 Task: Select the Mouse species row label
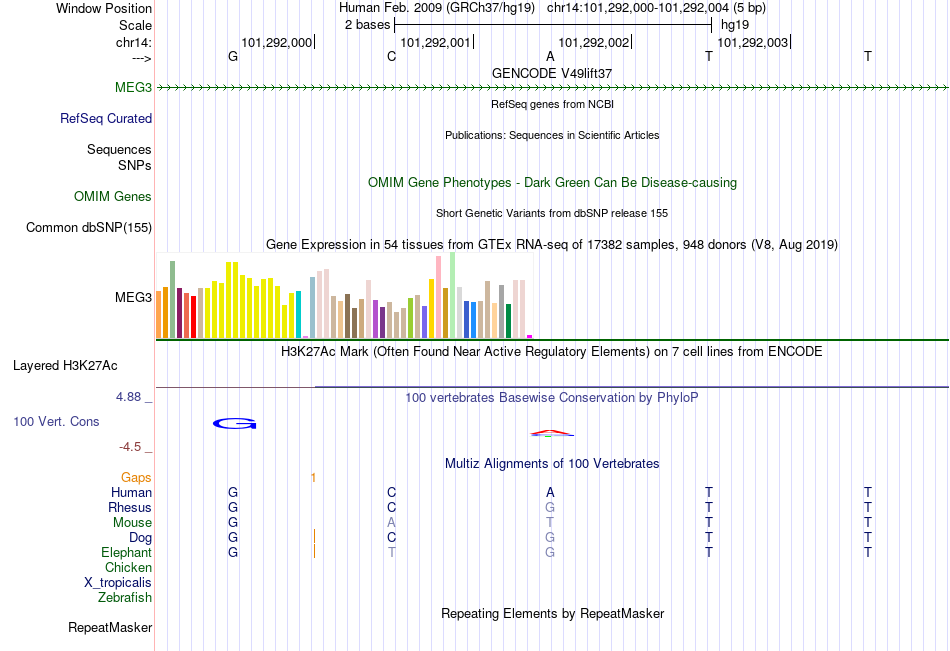pyautogui.click(x=132, y=522)
